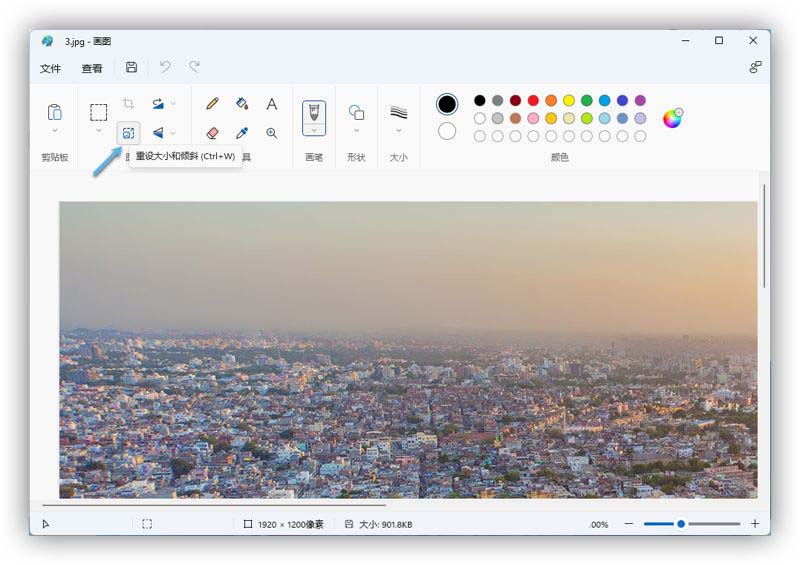Click the Crop tool icon
Screen dimensions: 800x565
pyautogui.click(x=128, y=103)
